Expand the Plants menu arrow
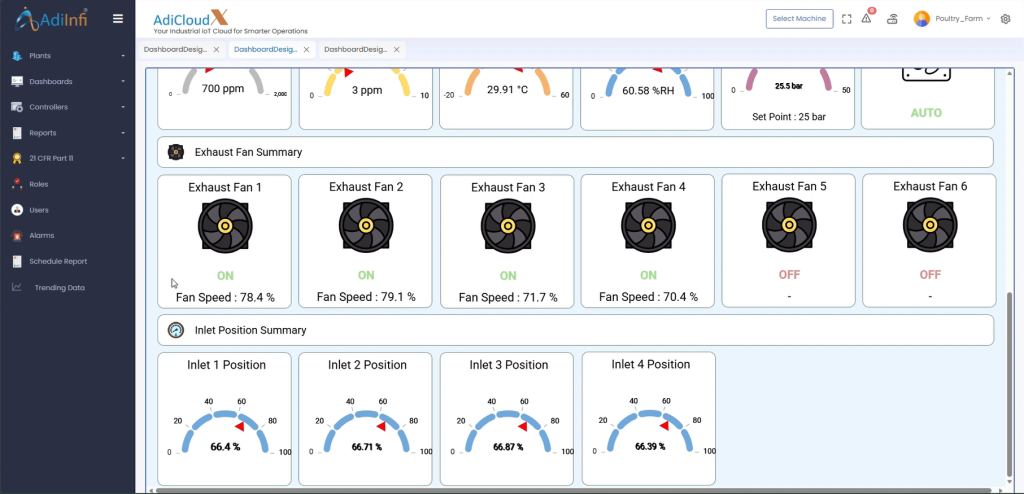The height and width of the screenshot is (494, 1024). coord(123,56)
